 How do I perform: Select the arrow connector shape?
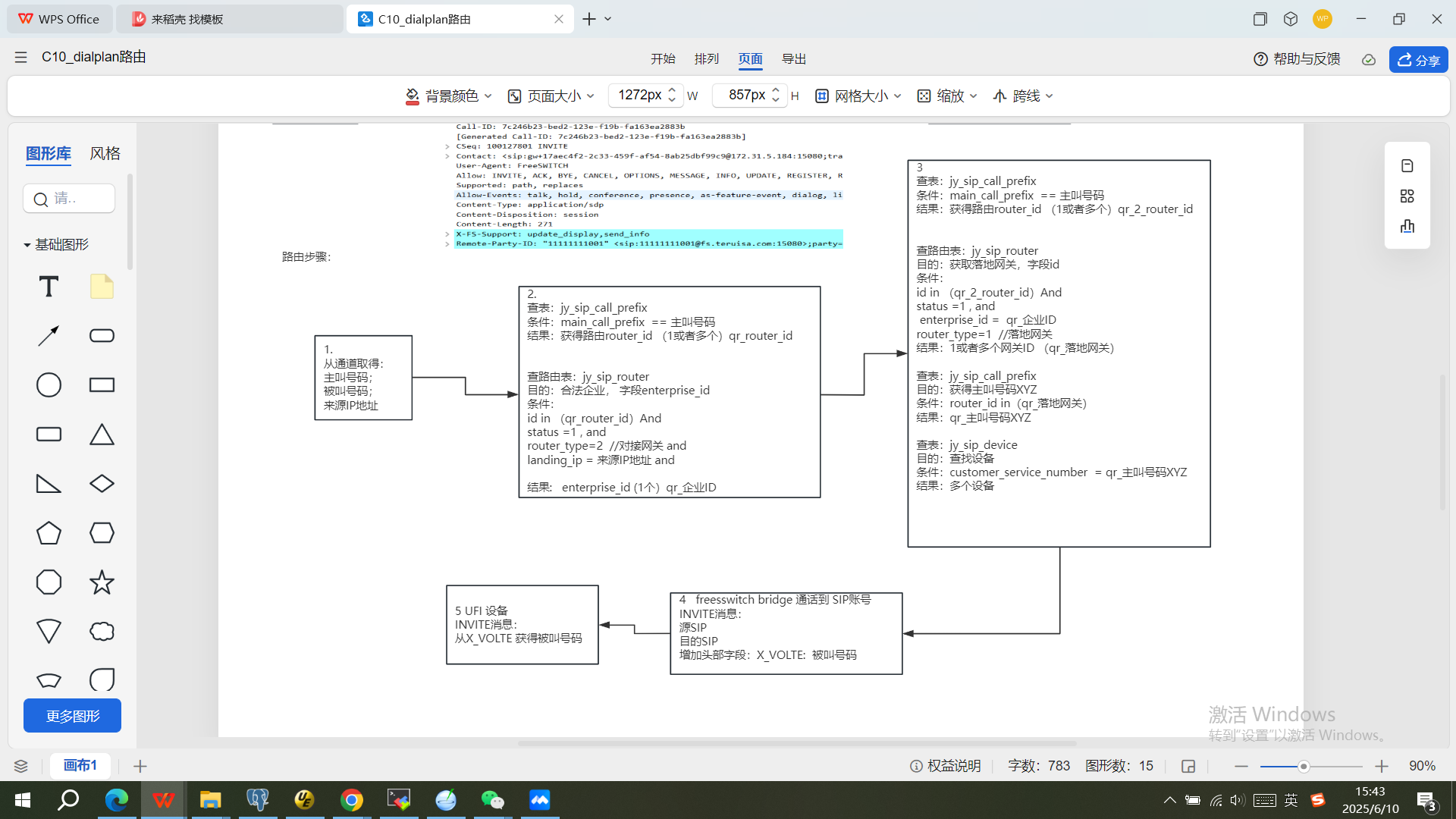pyautogui.click(x=48, y=335)
